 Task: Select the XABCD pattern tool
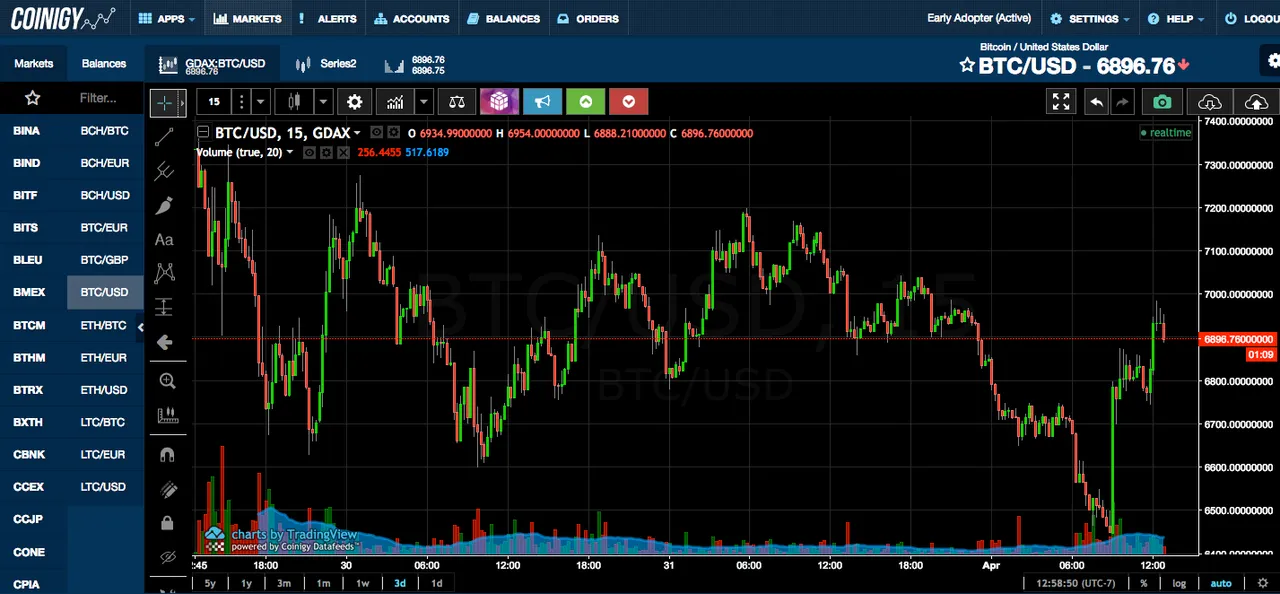tap(165, 272)
